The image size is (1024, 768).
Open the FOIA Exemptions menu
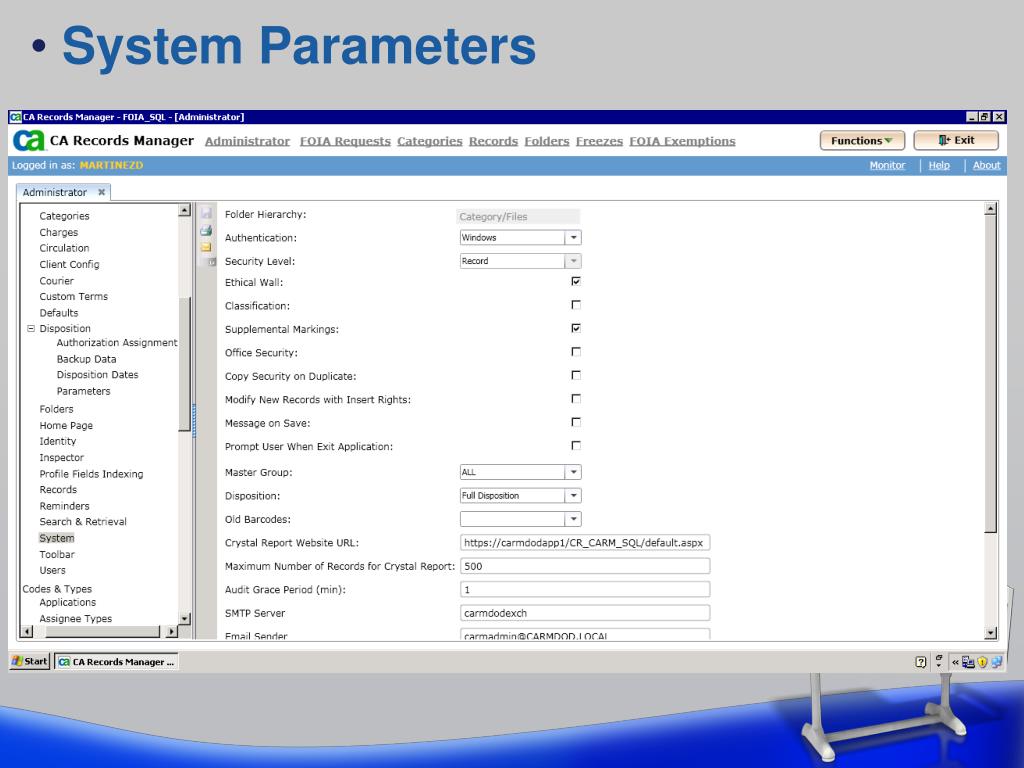tap(682, 141)
